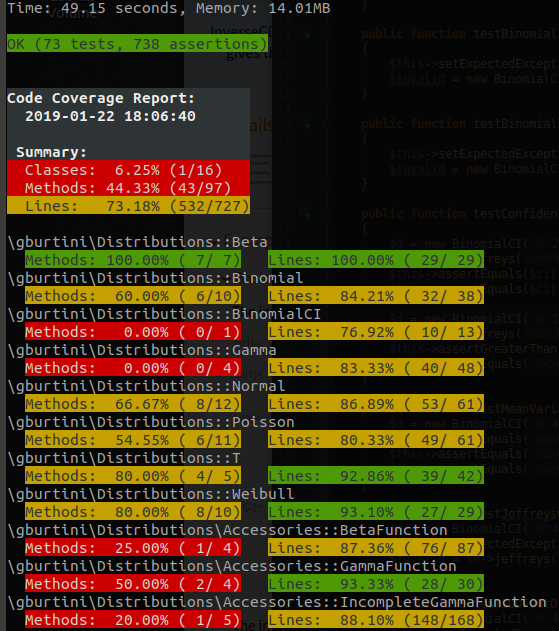Click GammaFunction 'Lines: 93.33% ( 28/ 30)'
Viewport: 559px width, 631px height.
click(x=376, y=584)
